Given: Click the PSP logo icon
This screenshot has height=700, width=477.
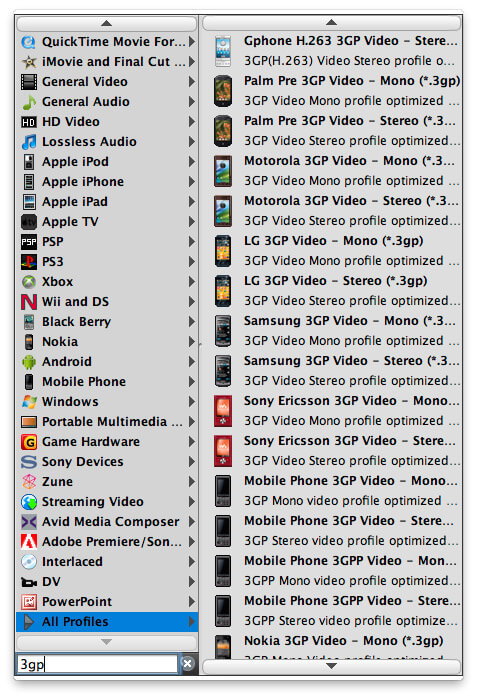Looking at the screenshot, I should click(29, 242).
